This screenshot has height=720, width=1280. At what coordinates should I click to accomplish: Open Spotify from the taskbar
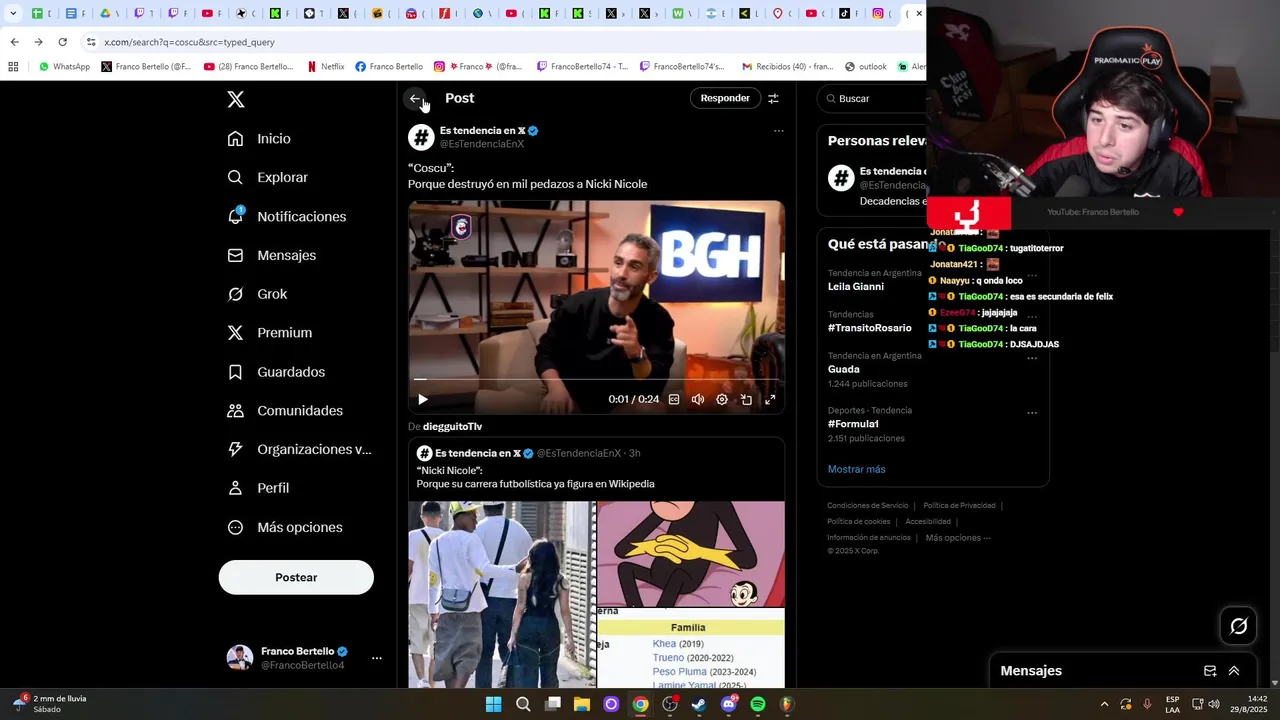point(758,704)
